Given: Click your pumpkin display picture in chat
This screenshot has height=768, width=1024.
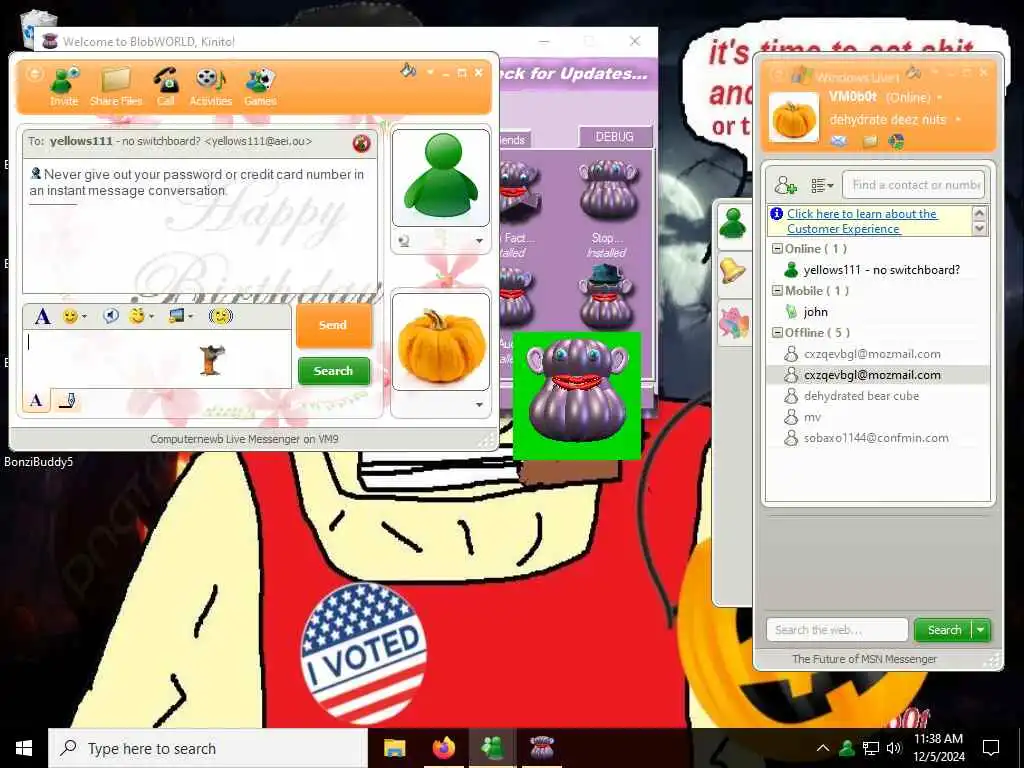Looking at the screenshot, I should [x=441, y=342].
